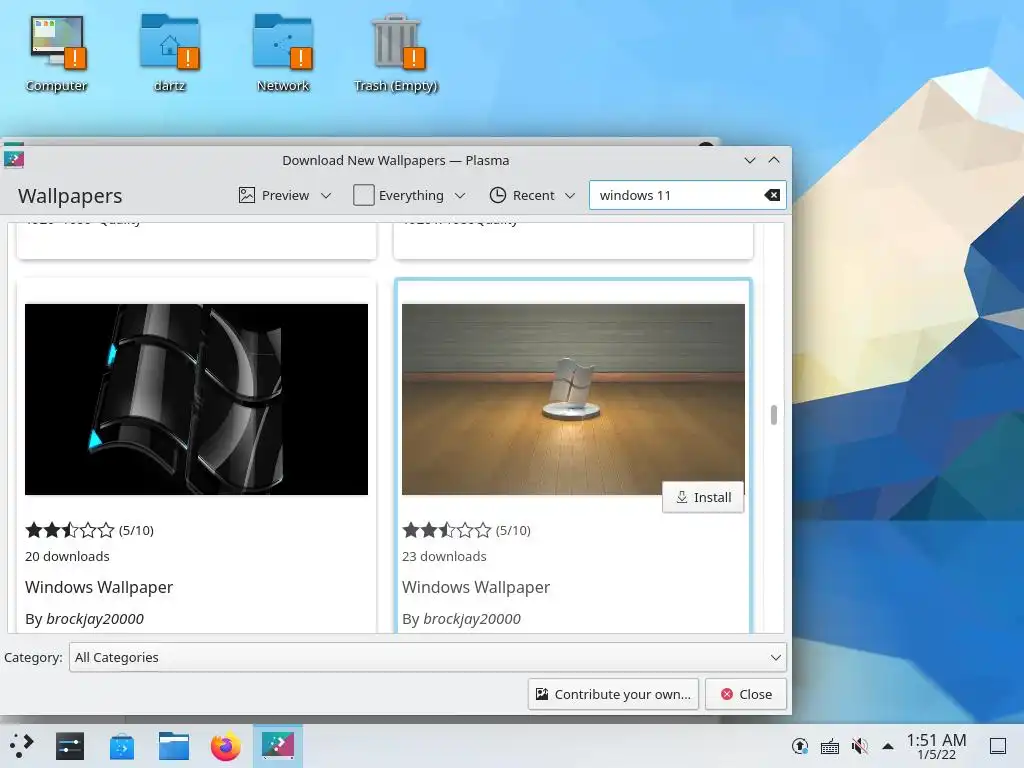Image resolution: width=1024 pixels, height=768 pixels.
Task: Open the Network desktop icon
Action: 283,54
